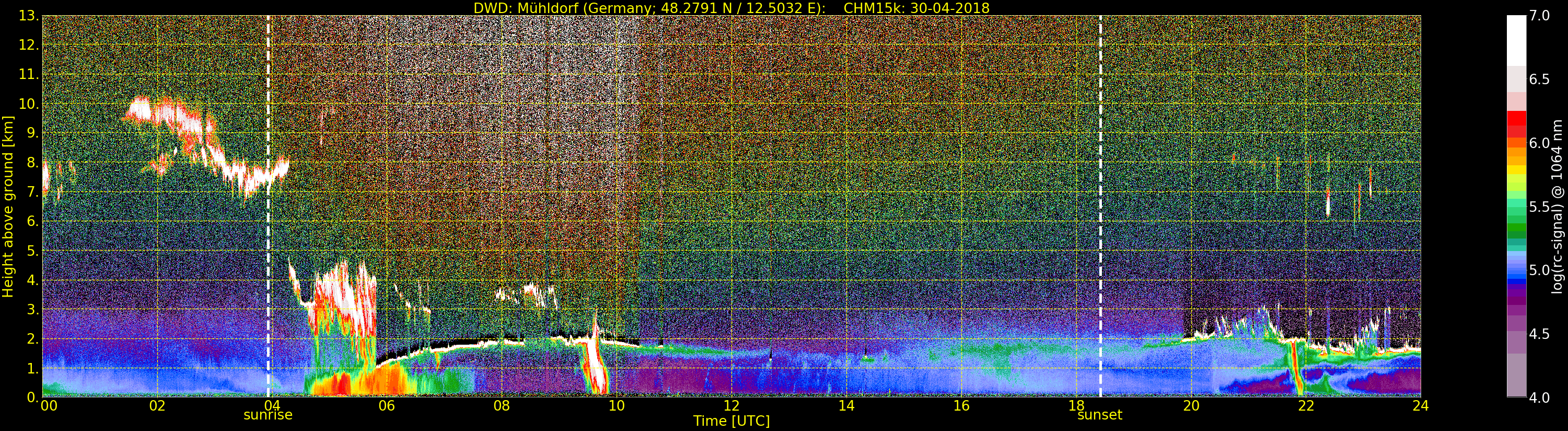This screenshot has width=1568, height=431.
Task: Click the 14 tick on the time axis
Action: (846, 406)
